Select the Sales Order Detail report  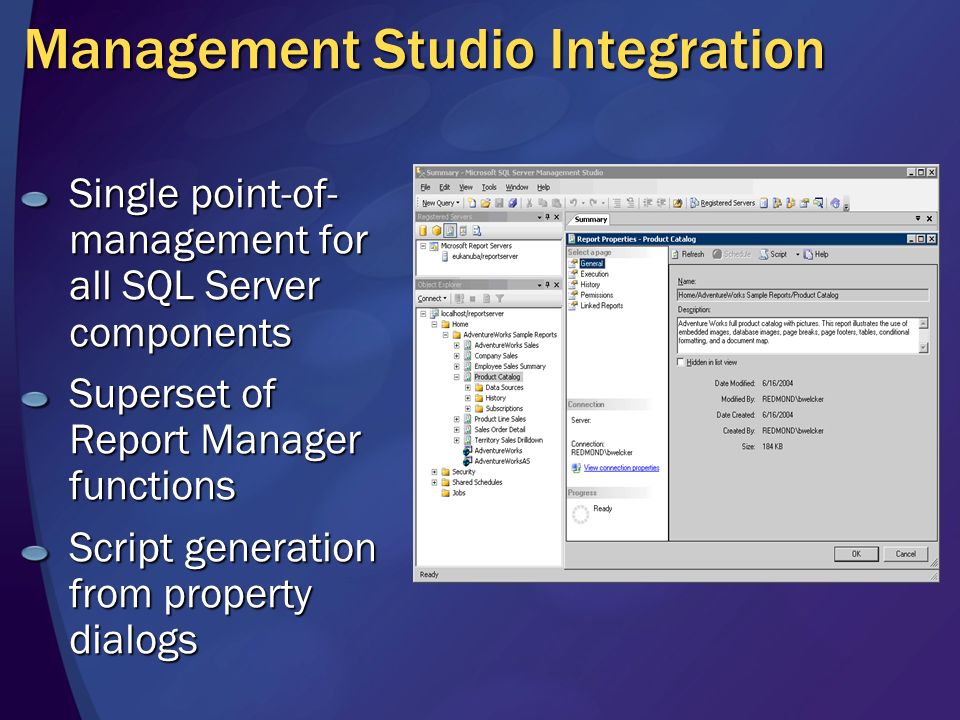[x=500, y=429]
